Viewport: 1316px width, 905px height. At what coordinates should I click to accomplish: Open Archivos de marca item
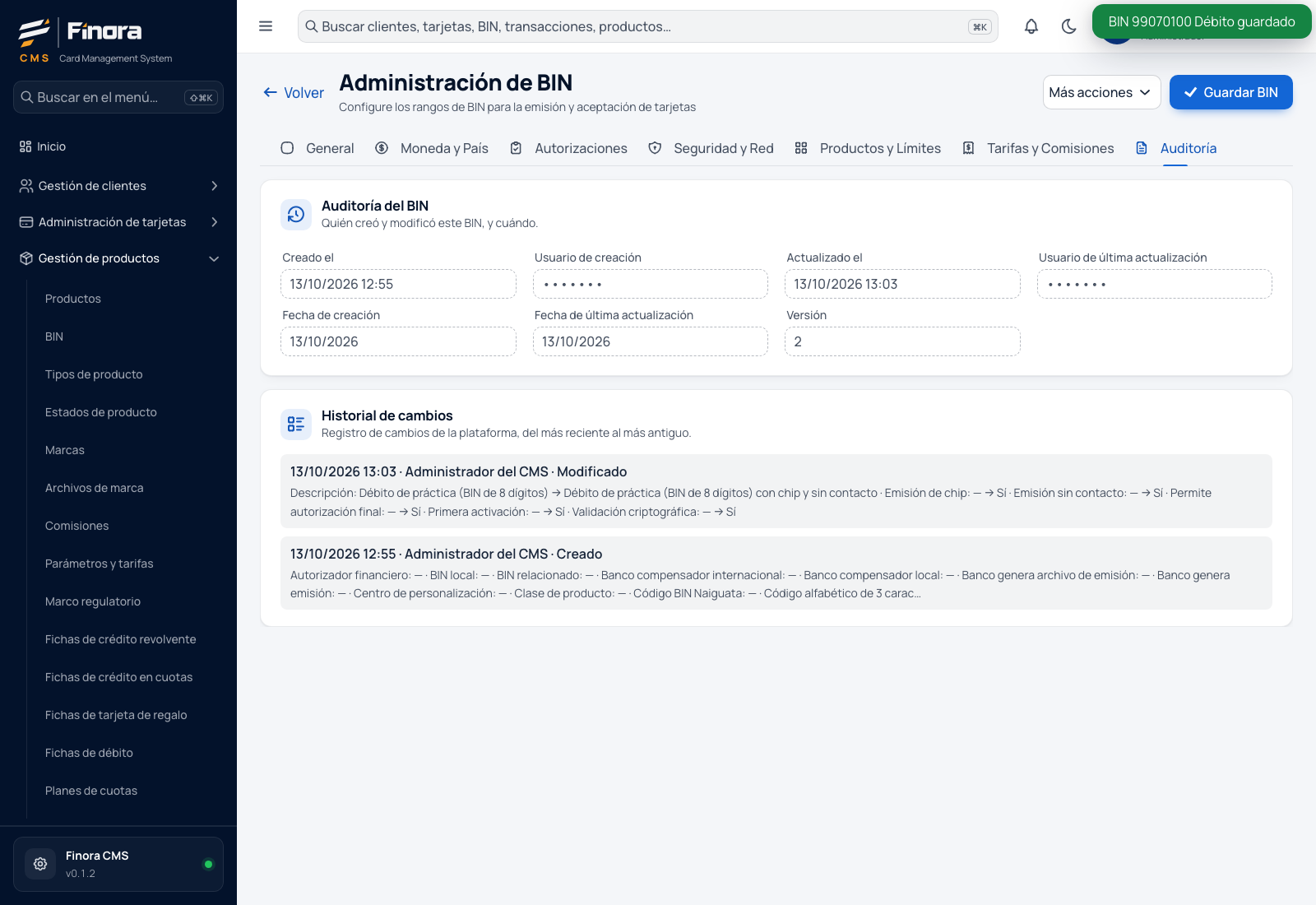(x=95, y=488)
